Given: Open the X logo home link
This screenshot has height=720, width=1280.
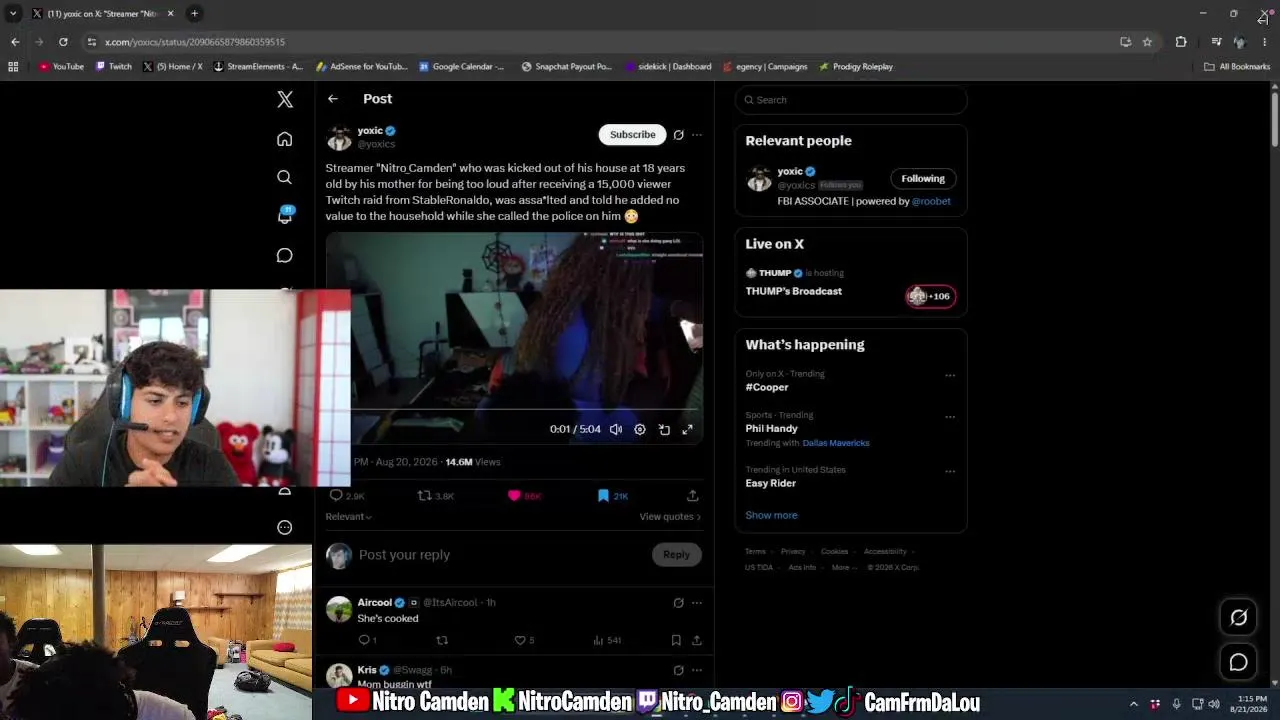Looking at the screenshot, I should click(285, 99).
